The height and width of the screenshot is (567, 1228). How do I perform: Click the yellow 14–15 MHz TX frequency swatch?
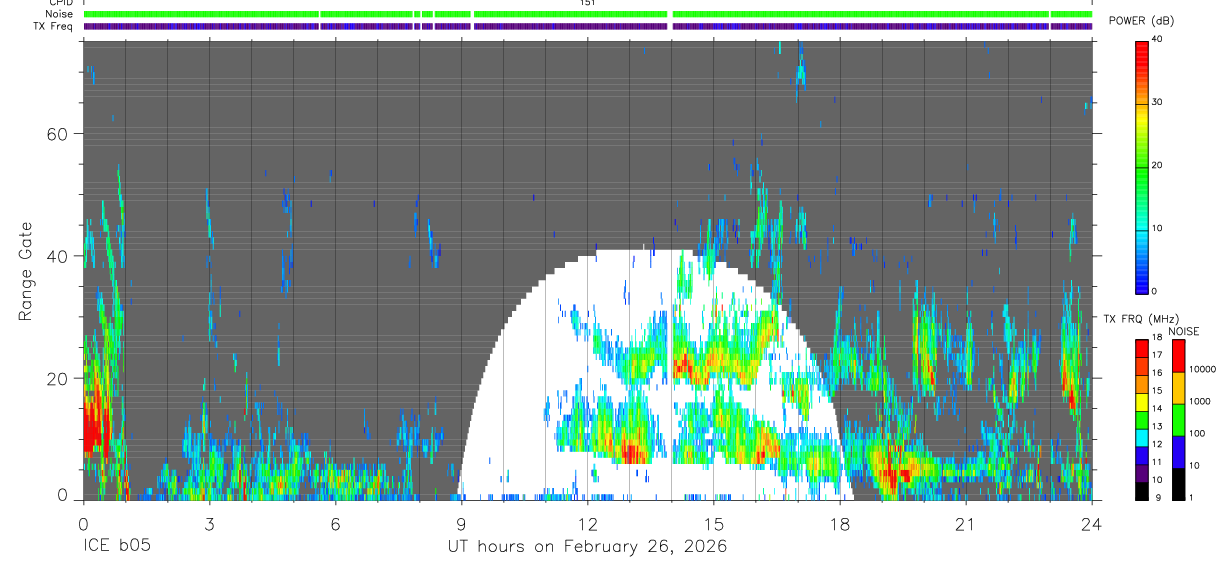tap(1141, 402)
